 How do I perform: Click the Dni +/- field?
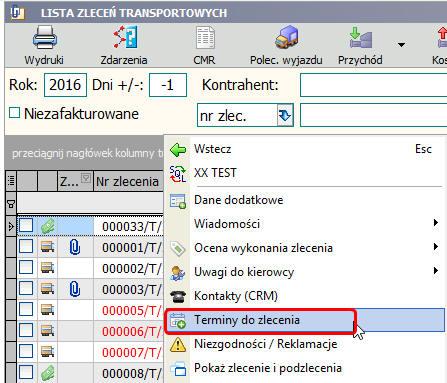[168, 85]
